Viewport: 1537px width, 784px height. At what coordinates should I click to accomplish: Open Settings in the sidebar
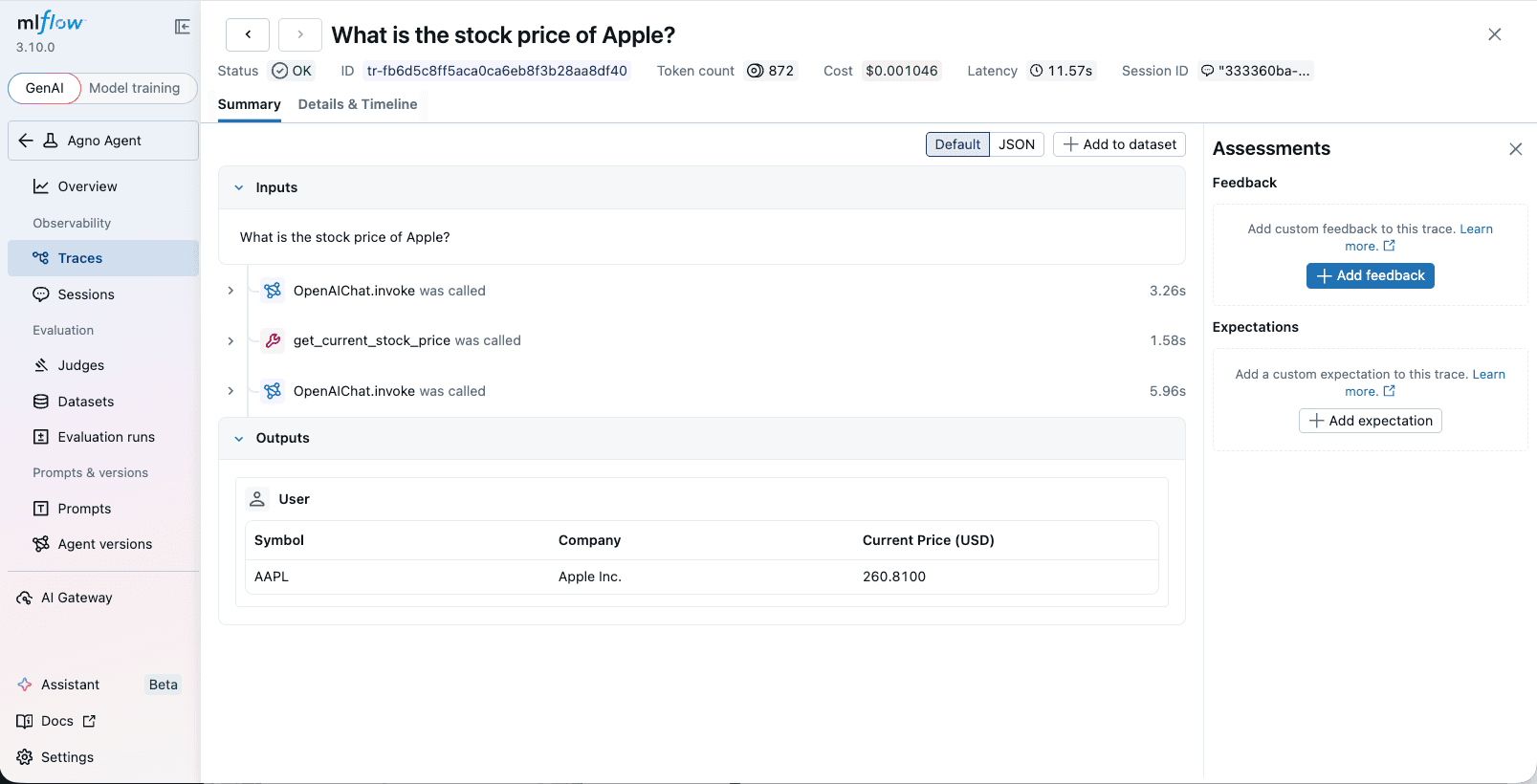[55, 757]
